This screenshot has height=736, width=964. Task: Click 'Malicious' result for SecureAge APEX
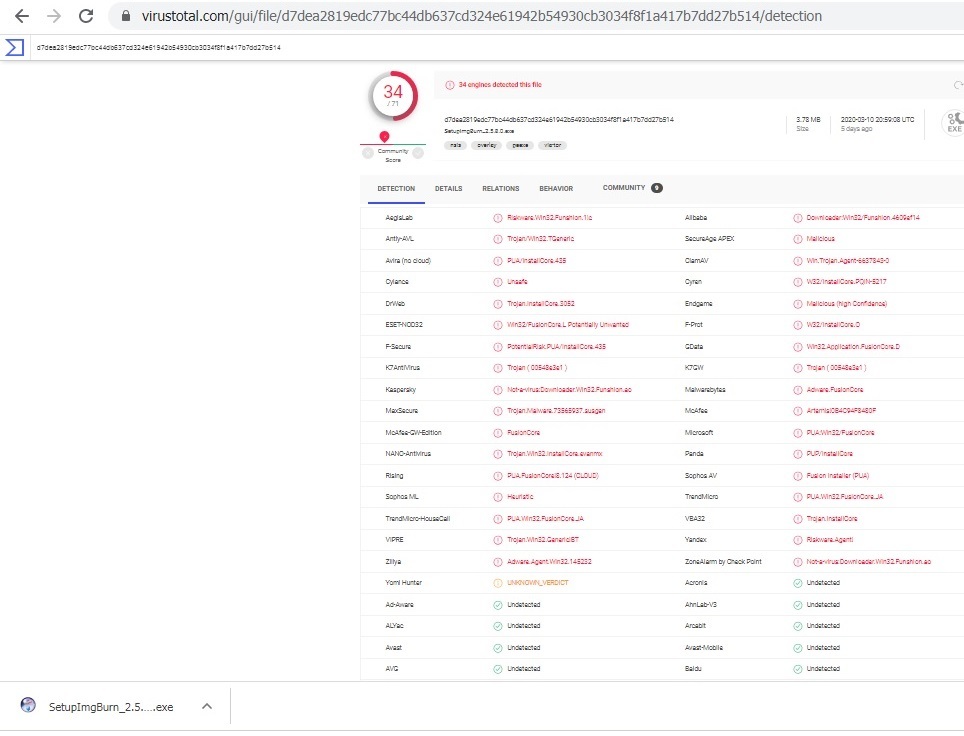(820, 239)
